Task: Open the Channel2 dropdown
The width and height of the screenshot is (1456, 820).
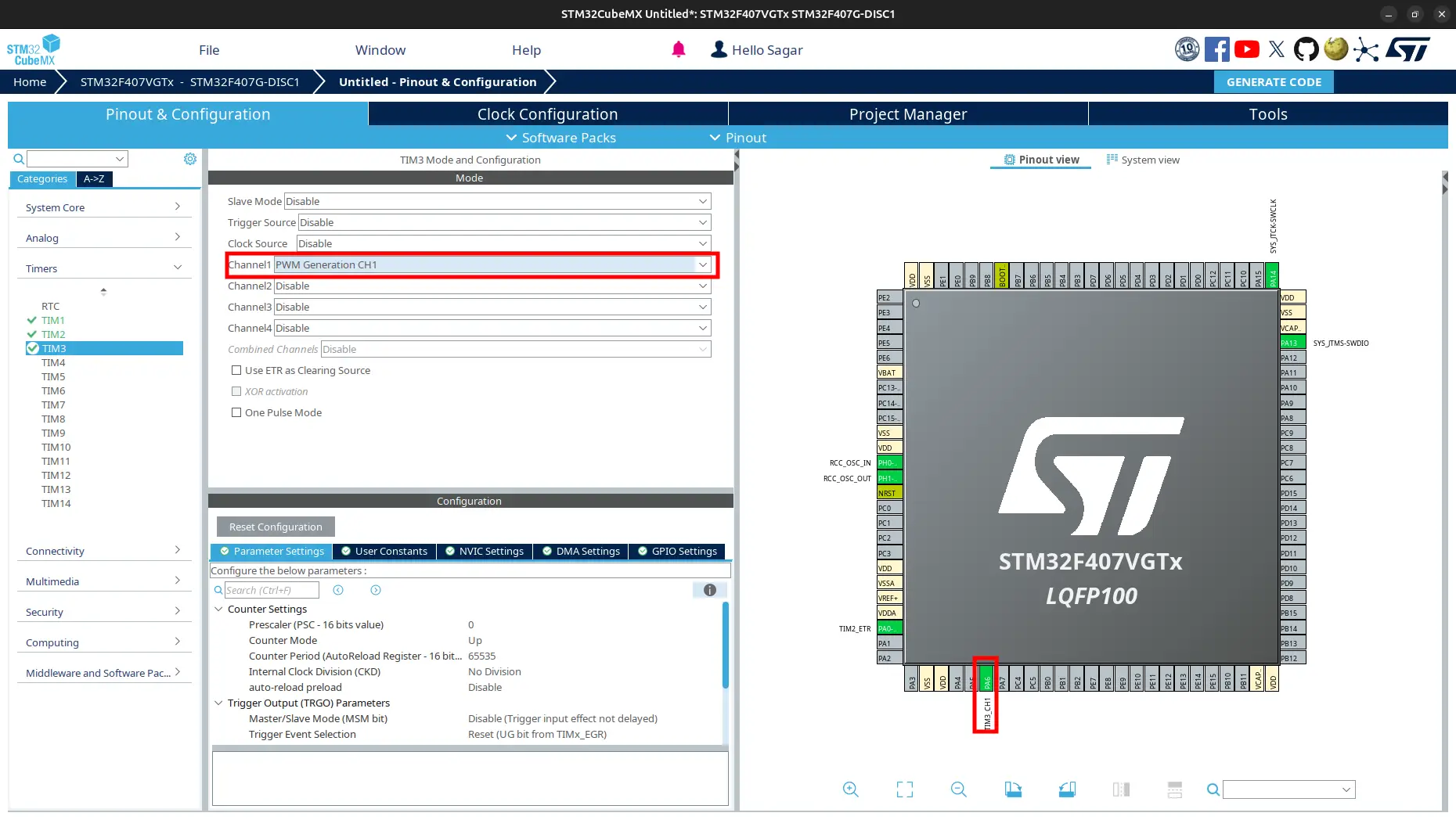Action: (x=492, y=286)
